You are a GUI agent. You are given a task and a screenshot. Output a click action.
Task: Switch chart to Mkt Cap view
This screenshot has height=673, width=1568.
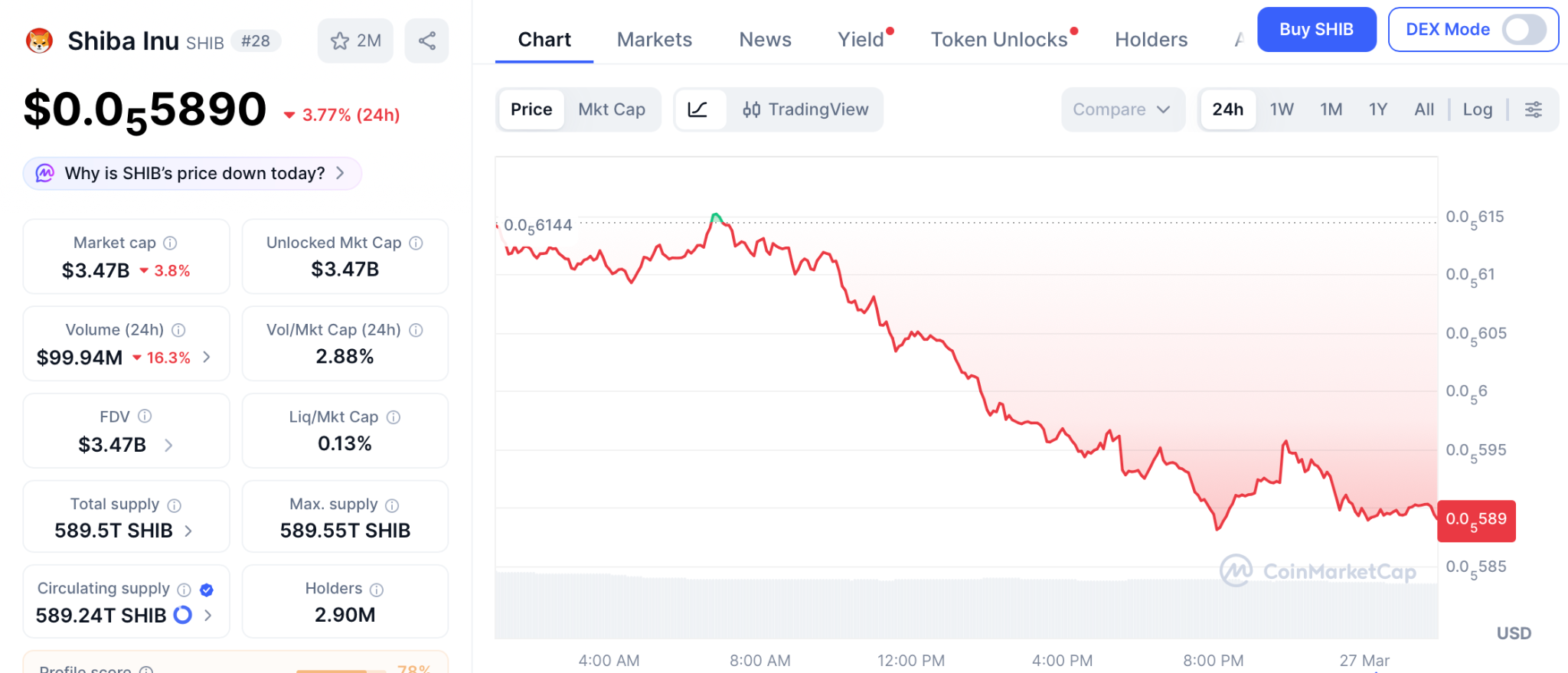click(612, 109)
